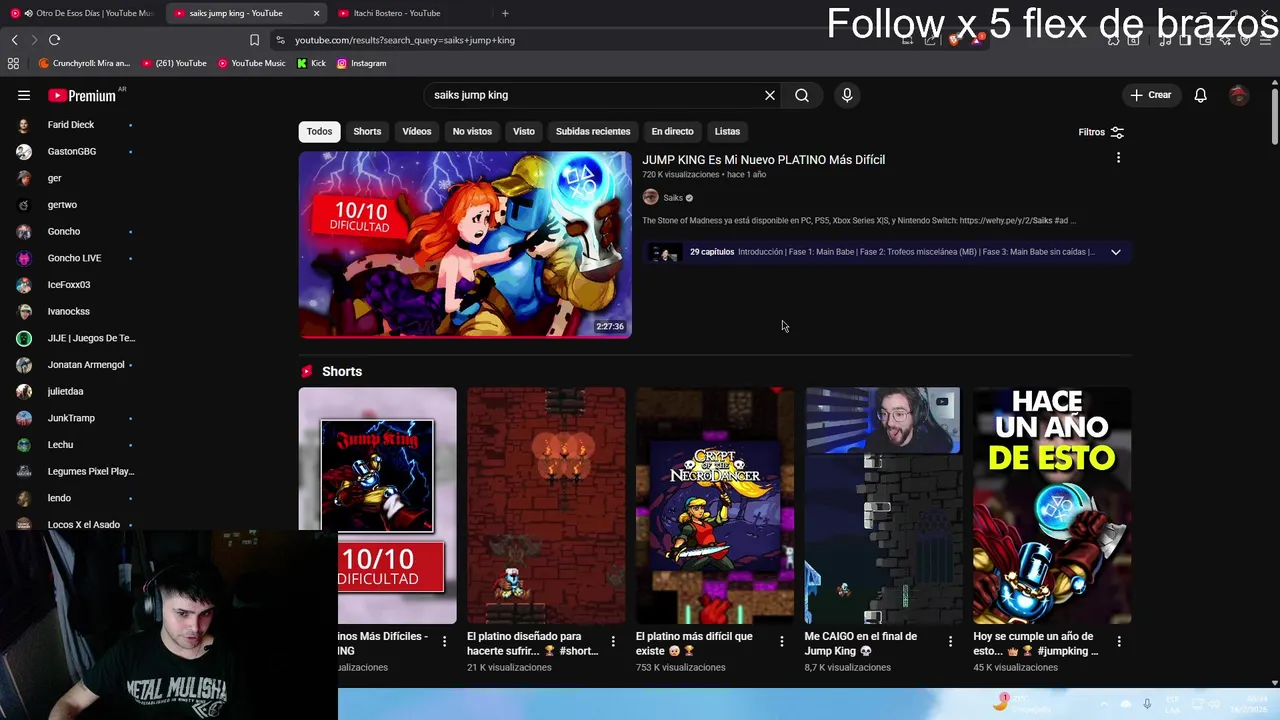Open the 'JUMP KING Es Mi Nuevo PLATINO' title
The width and height of the screenshot is (1280, 720).
click(764, 160)
